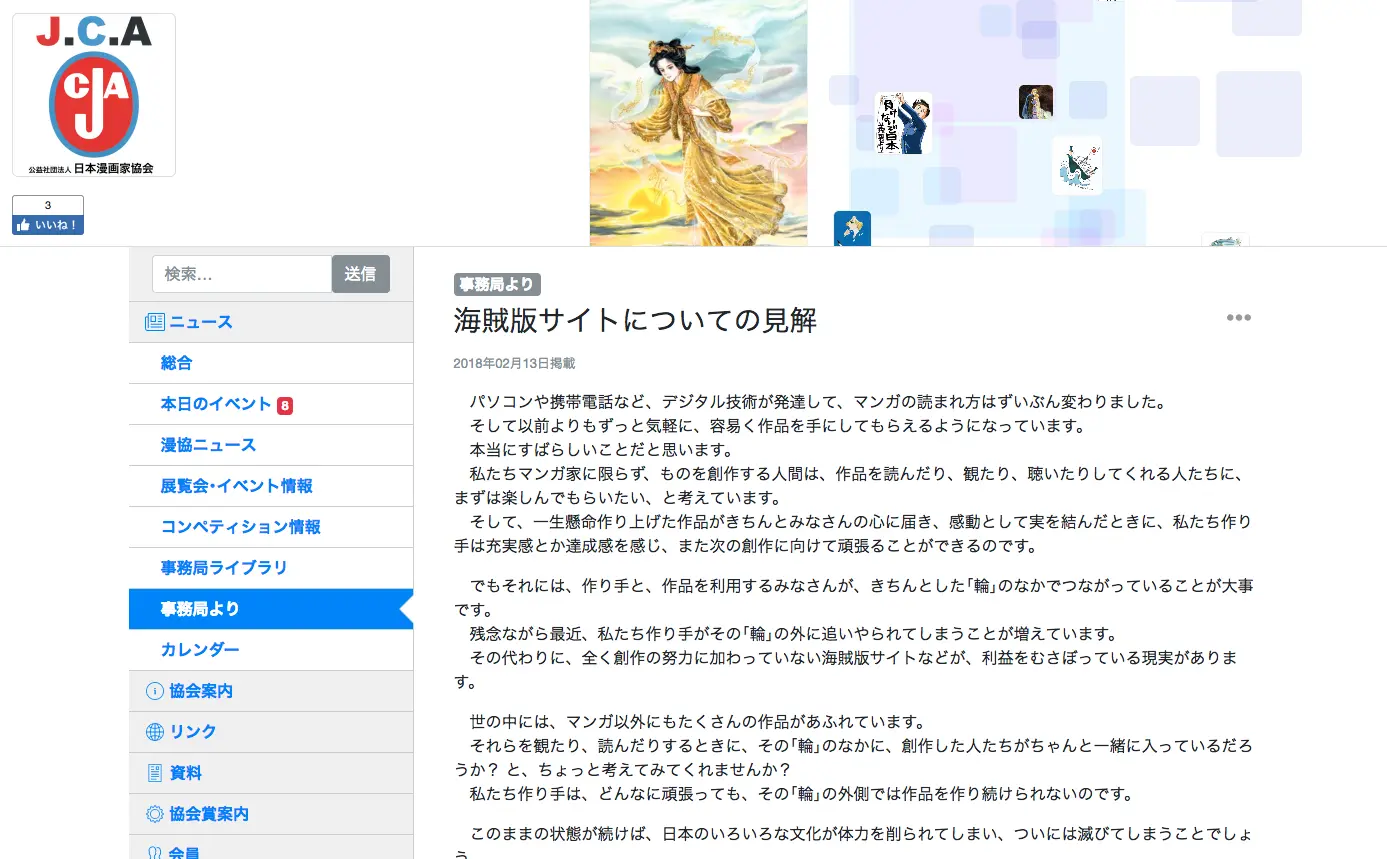
Task: Click the calligraphy samurai thumbnail in the banner
Action: pos(903,123)
